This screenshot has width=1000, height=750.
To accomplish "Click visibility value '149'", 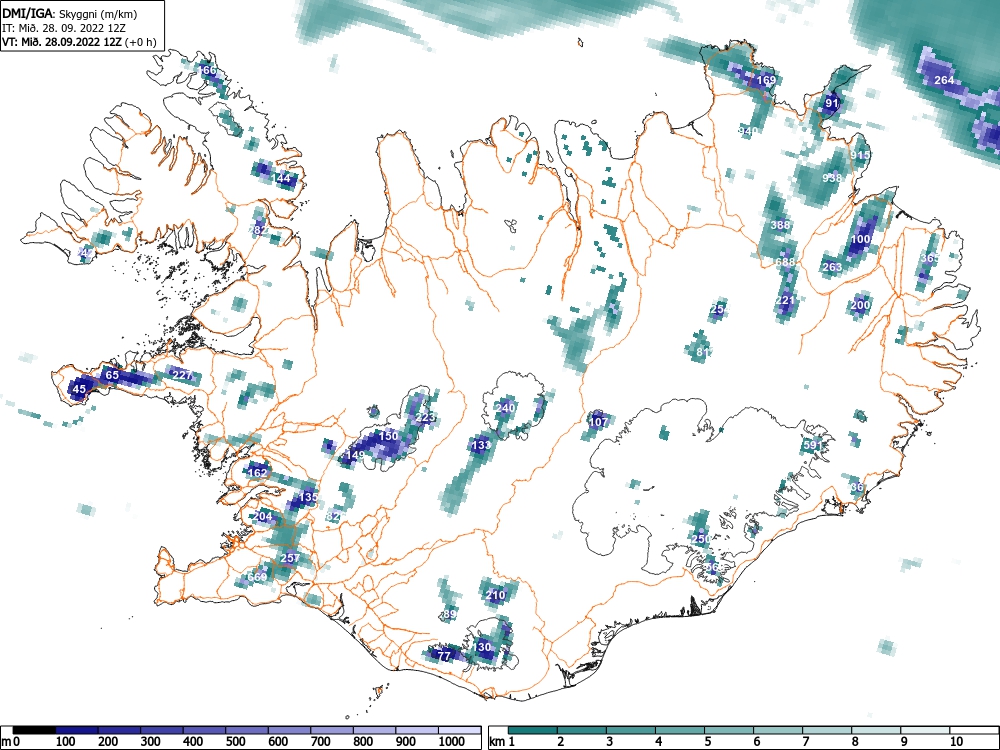I will tap(355, 455).
